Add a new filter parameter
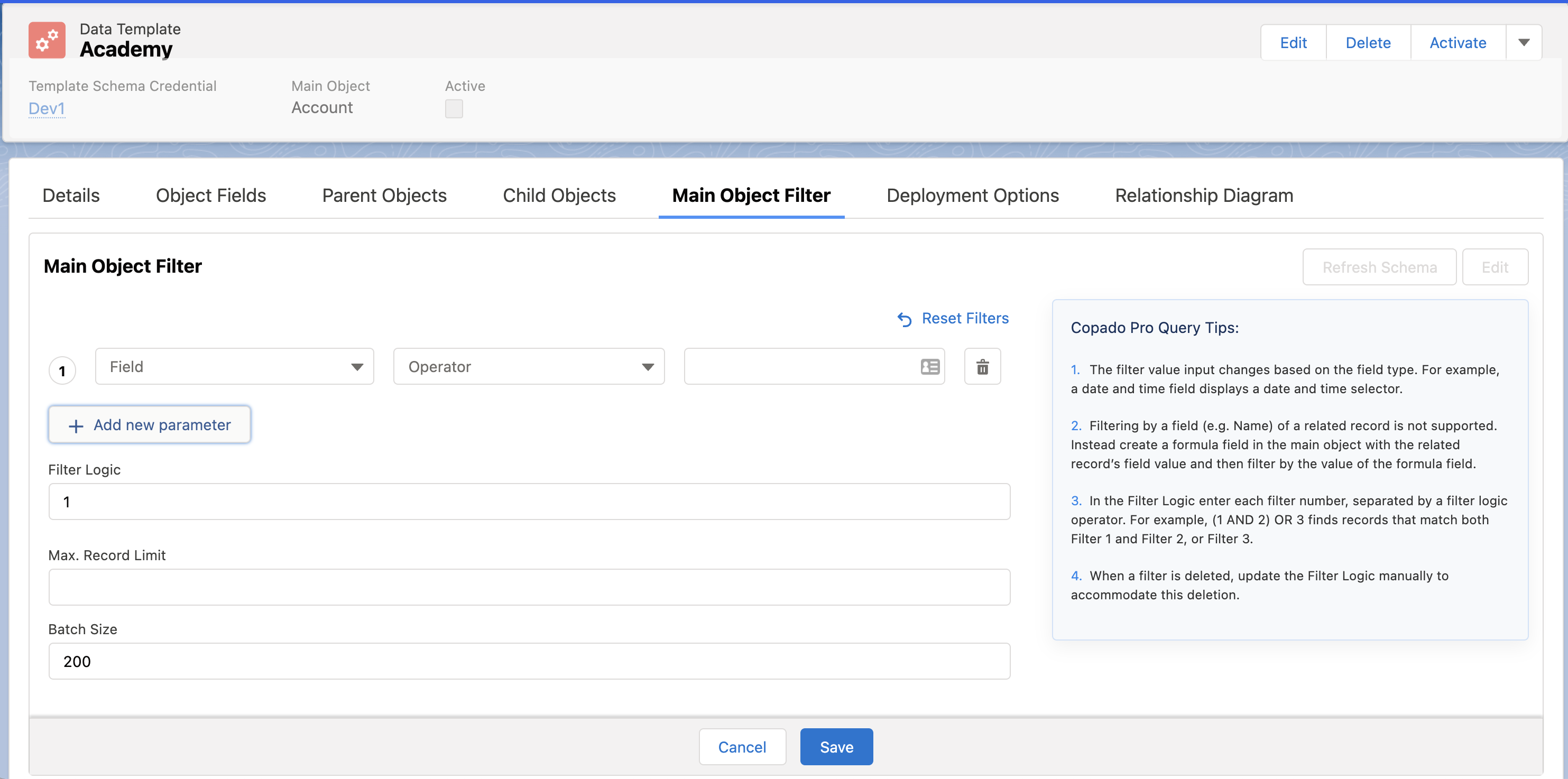This screenshot has height=779, width=1568. (150, 425)
